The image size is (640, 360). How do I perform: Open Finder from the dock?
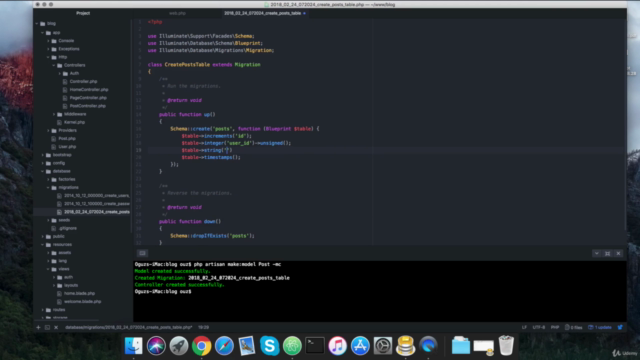point(133,346)
